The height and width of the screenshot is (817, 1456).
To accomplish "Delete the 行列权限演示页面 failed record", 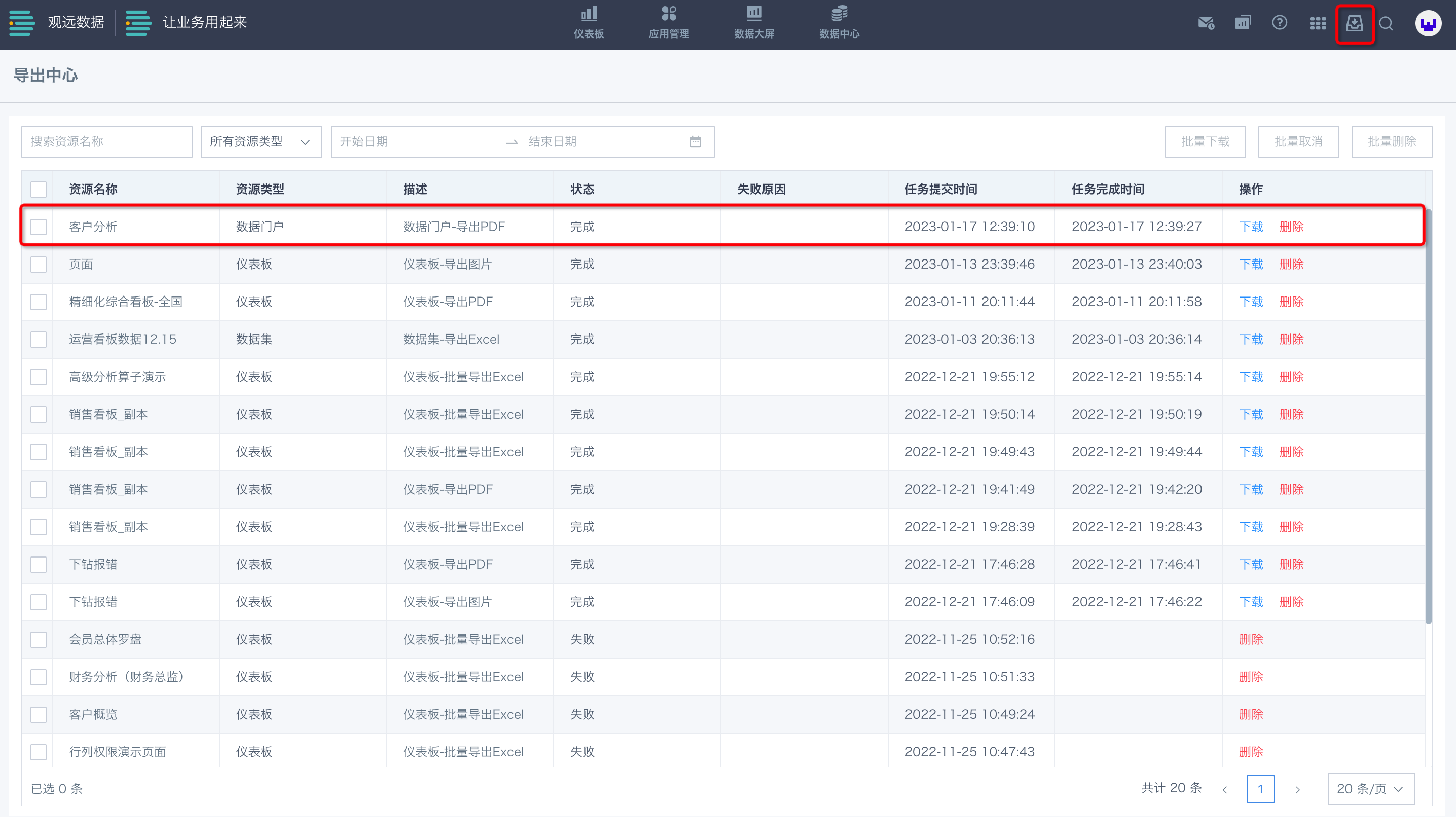I will 1251,752.
